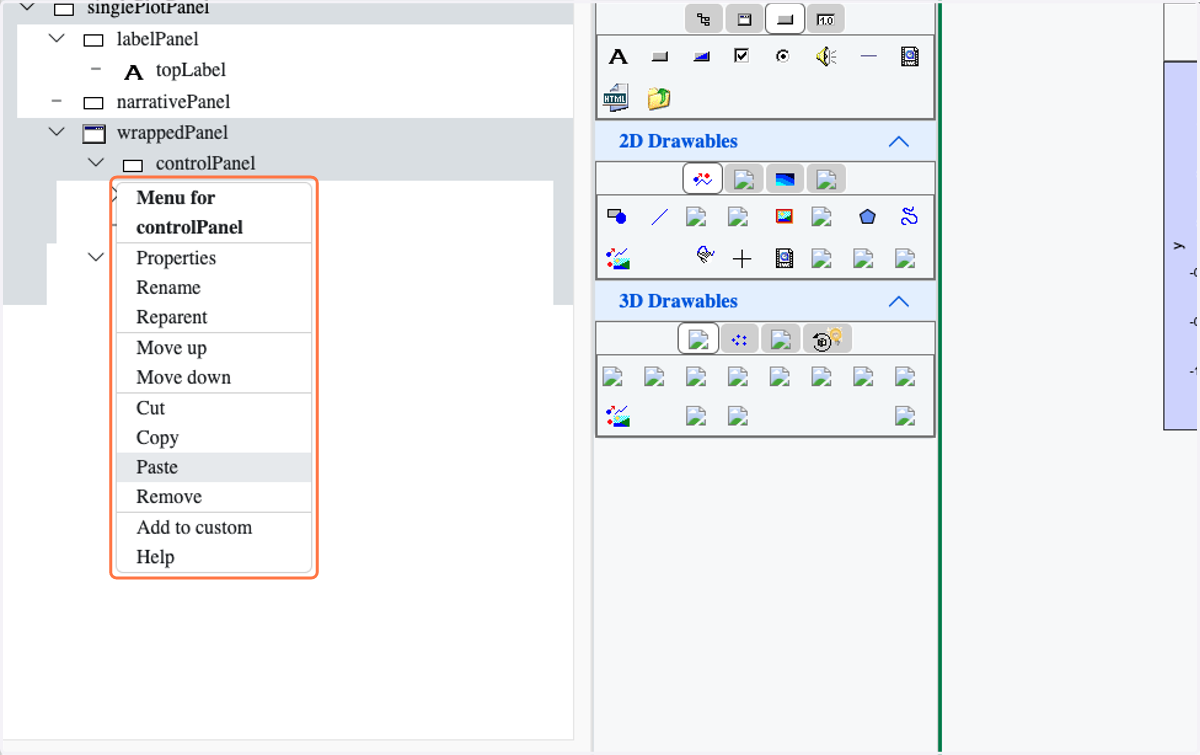
Task: Collapse the 3D Drawables section
Action: coord(898,301)
